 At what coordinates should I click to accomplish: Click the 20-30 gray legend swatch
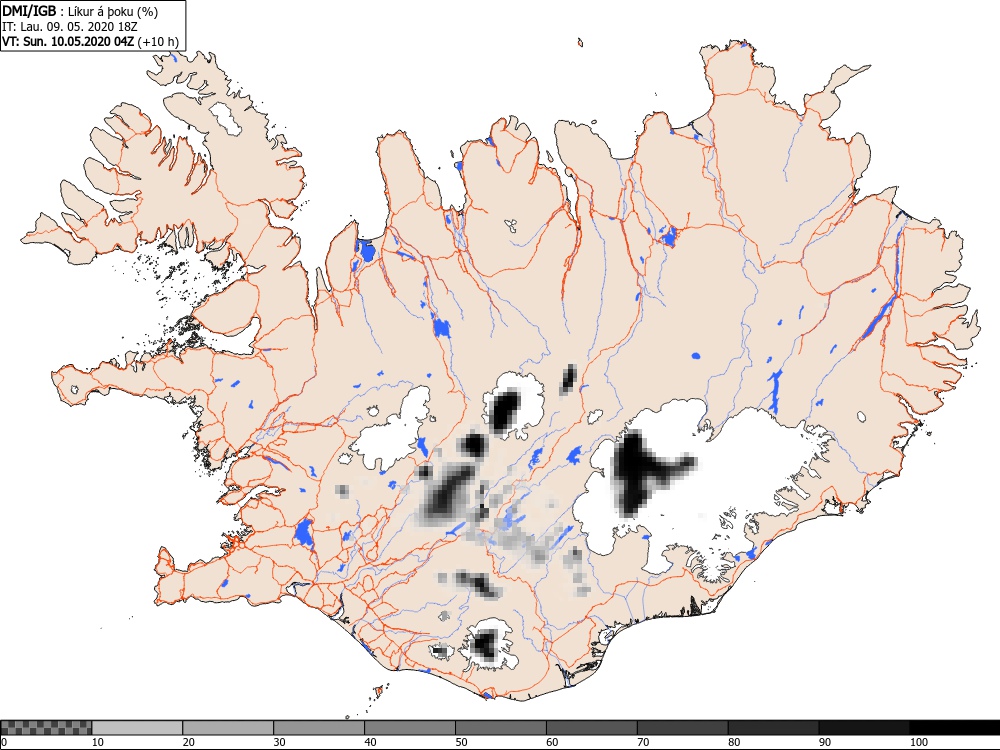click(228, 728)
